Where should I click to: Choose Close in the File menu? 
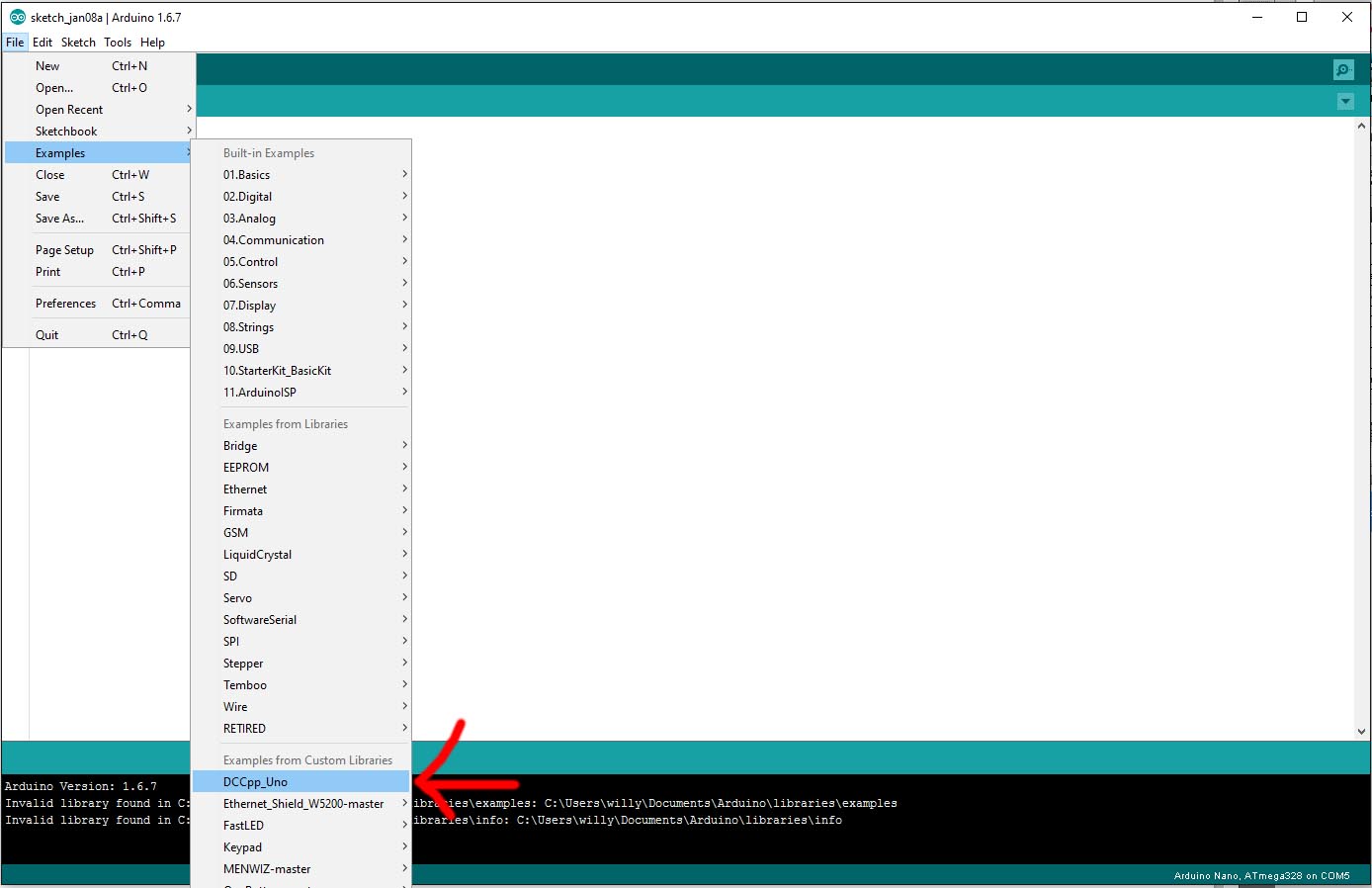99,175
